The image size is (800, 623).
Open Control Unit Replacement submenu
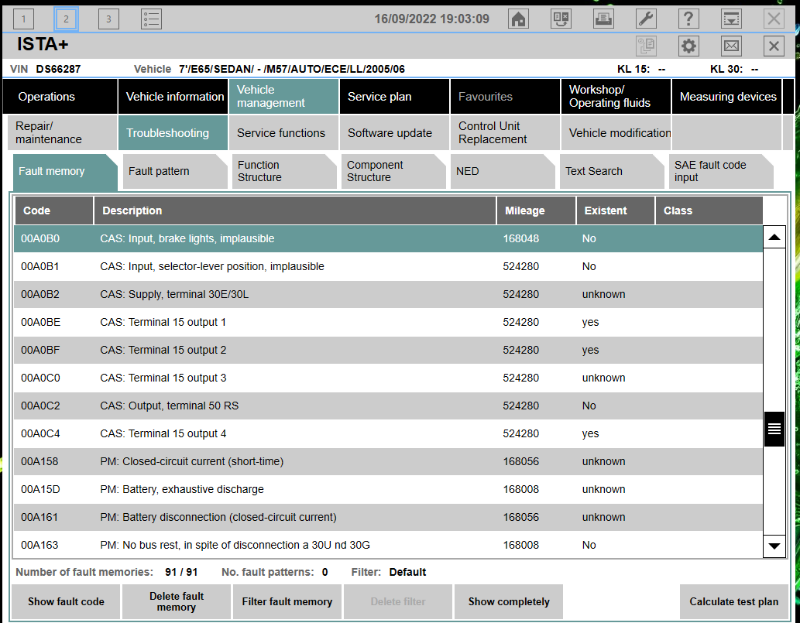click(505, 133)
